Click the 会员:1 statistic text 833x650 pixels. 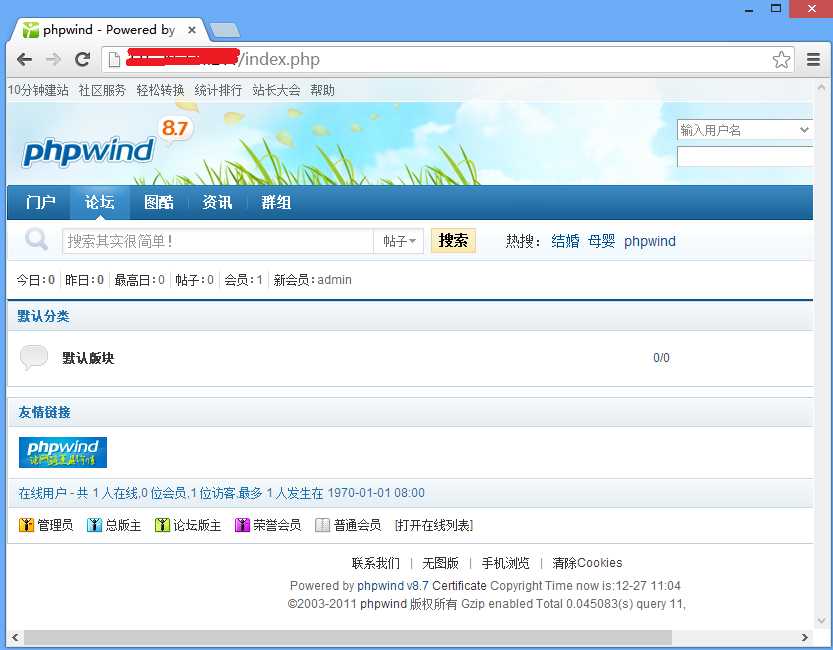click(243, 280)
